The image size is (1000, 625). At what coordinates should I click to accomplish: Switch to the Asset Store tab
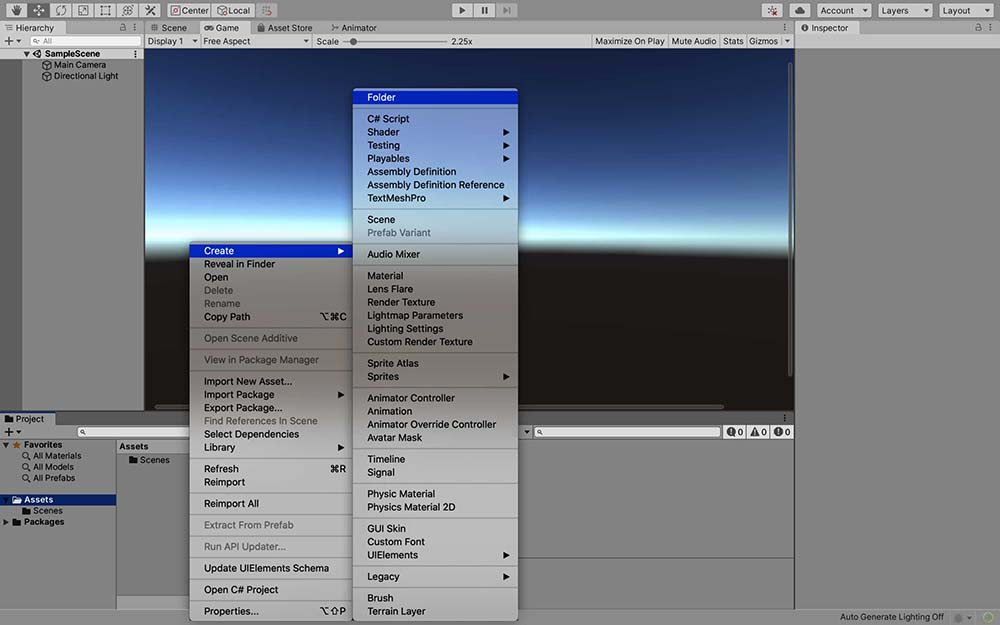pos(289,28)
